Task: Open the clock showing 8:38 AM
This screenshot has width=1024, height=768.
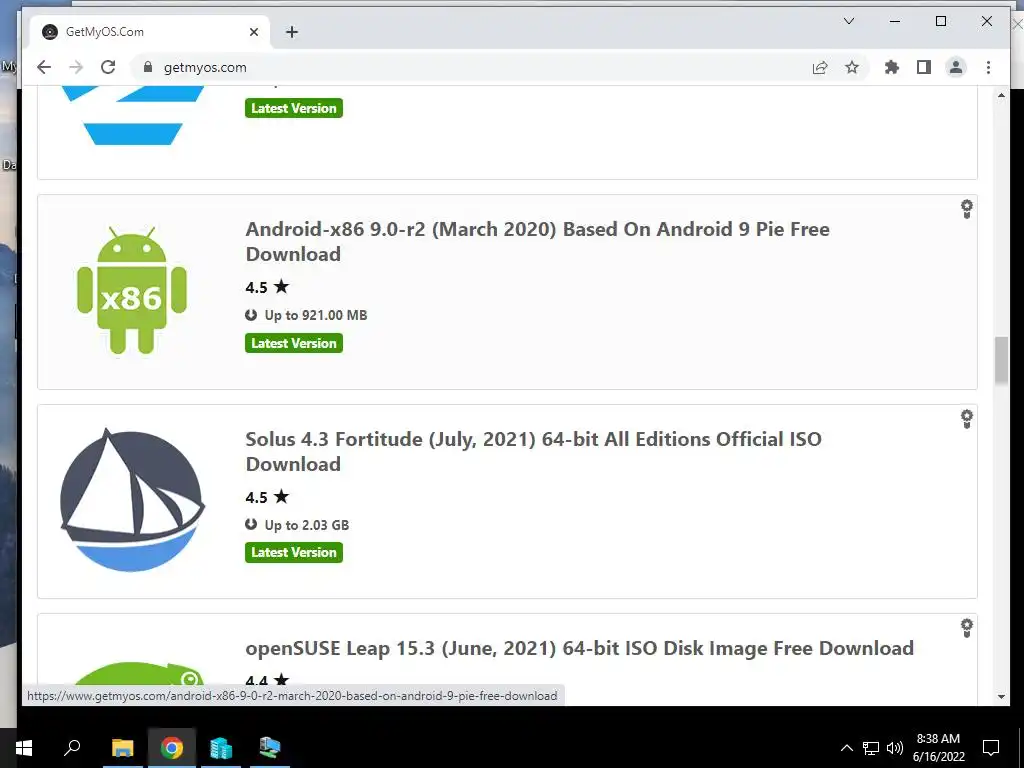Action: (938, 748)
